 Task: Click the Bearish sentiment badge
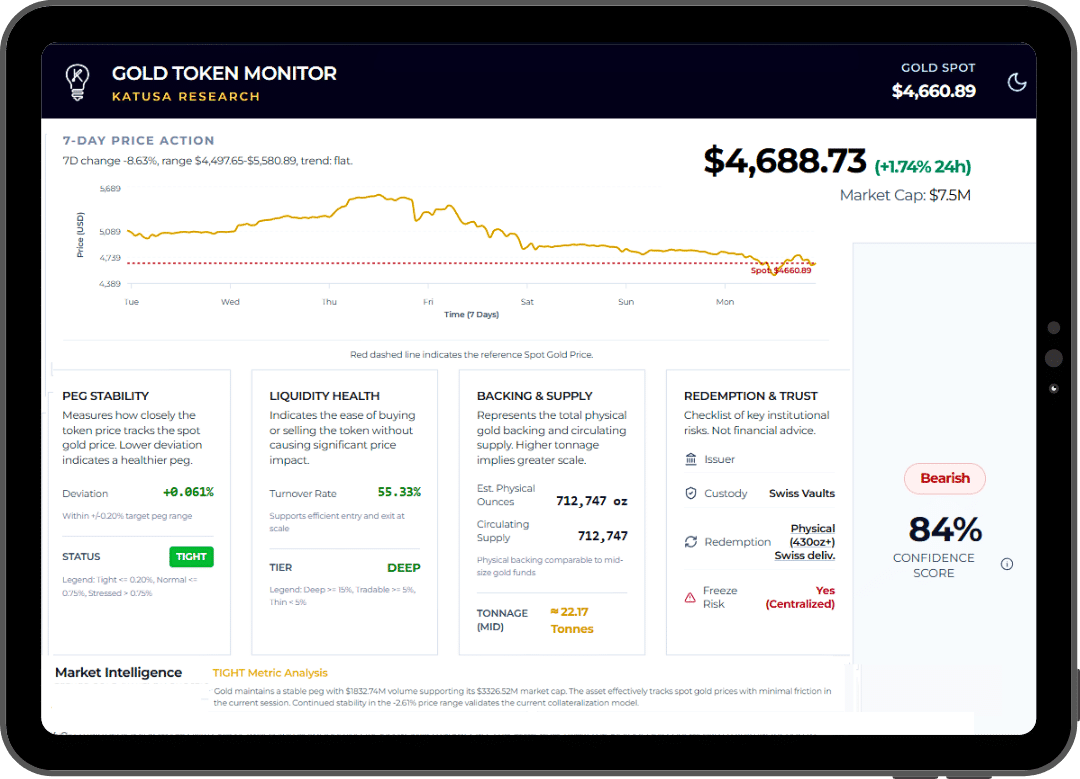tap(944, 478)
